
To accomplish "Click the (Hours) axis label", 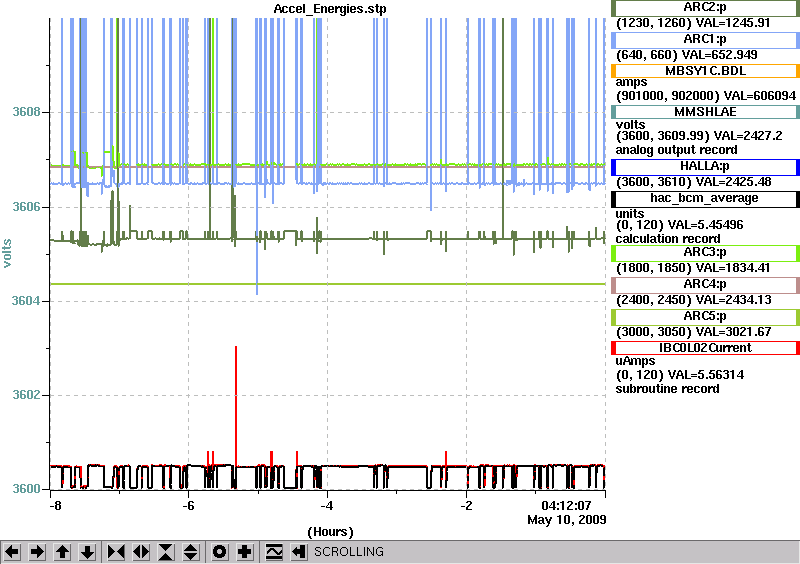I will pyautogui.click(x=330, y=532).
